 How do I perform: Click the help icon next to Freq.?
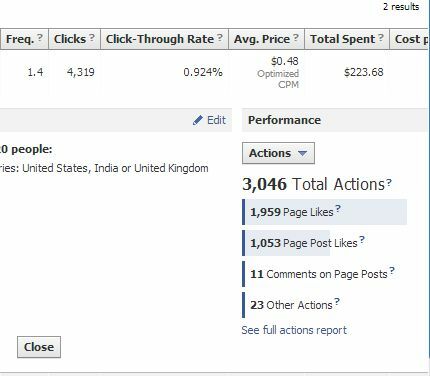click(40, 37)
